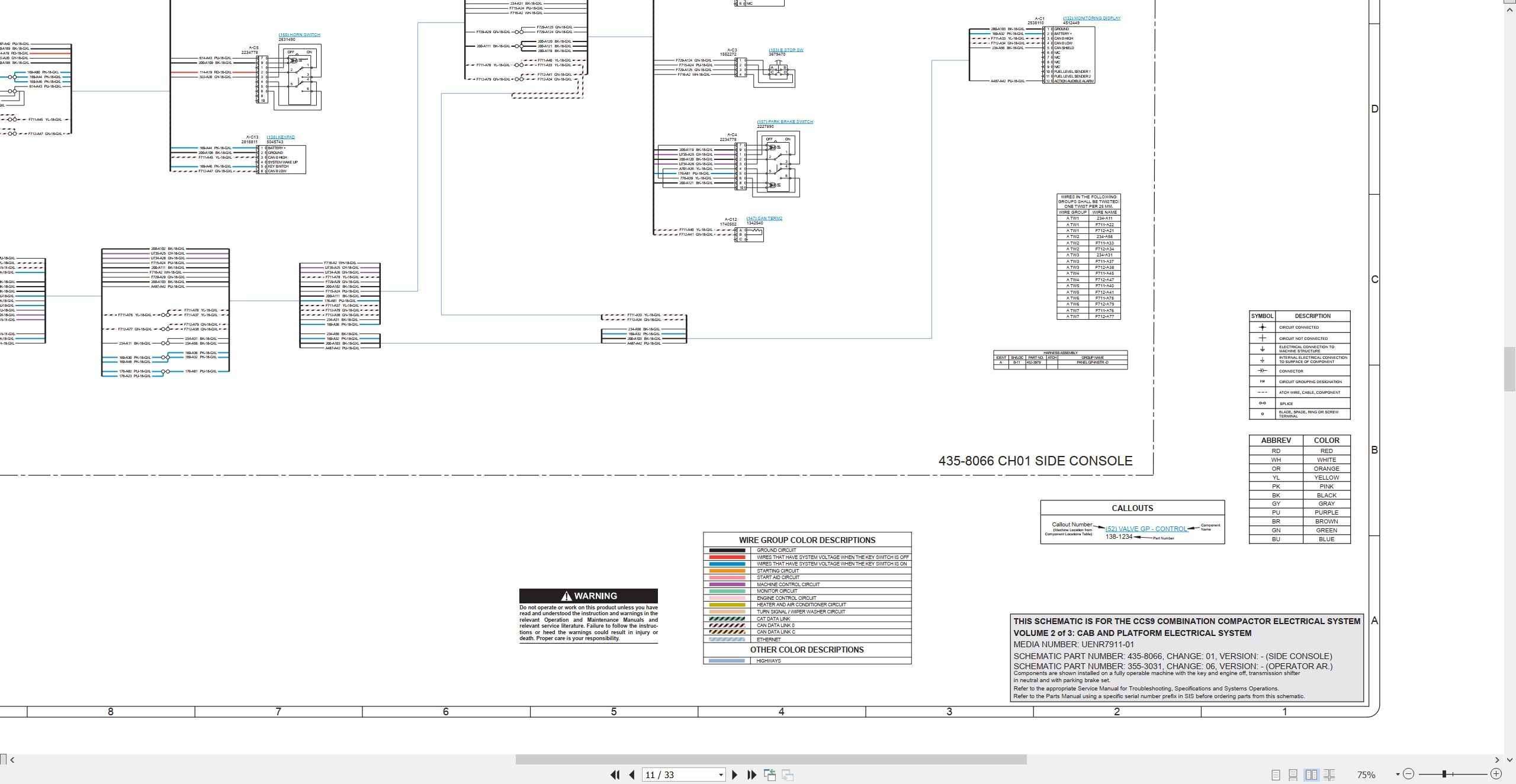This screenshot has height=784, width=1516.
Task: Click the FUEL LEVEL SENDER 1 pin label
Action: click(1072, 72)
